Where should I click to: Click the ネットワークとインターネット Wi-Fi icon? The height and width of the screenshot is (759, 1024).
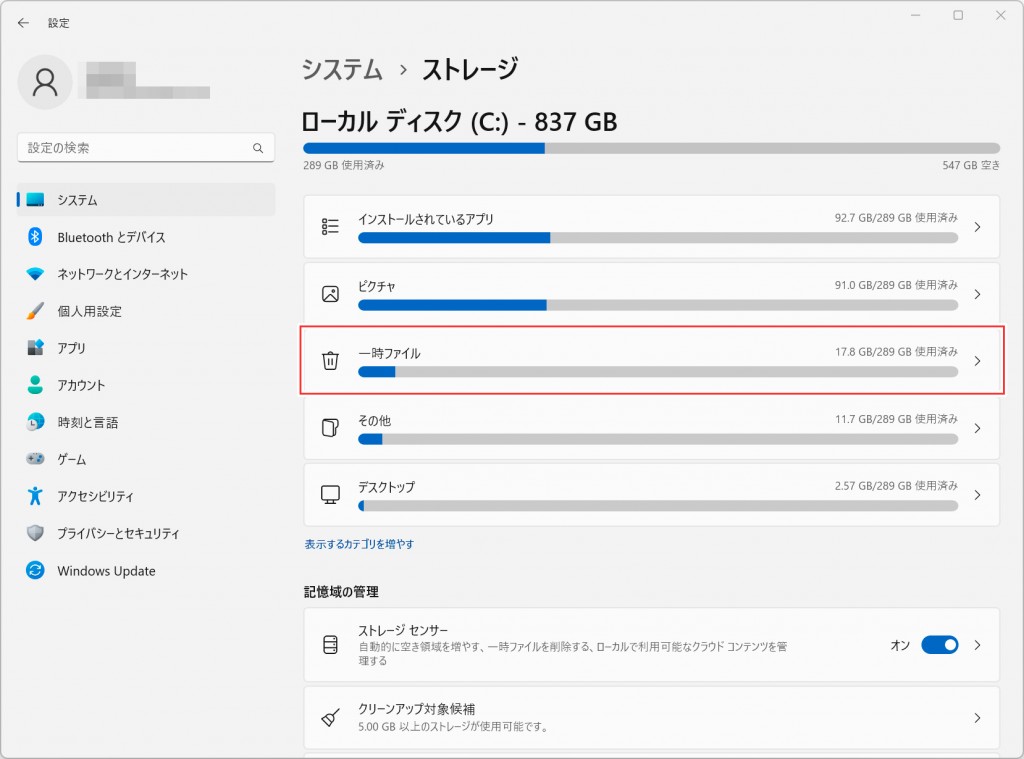(x=35, y=274)
